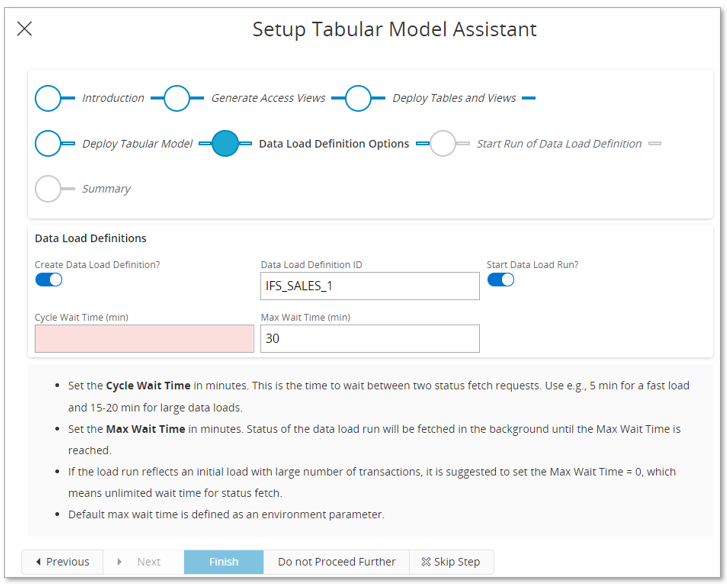This screenshot has width=727, height=587.
Task: Open the Deploy Tabular Model step label
Action: click(x=137, y=144)
